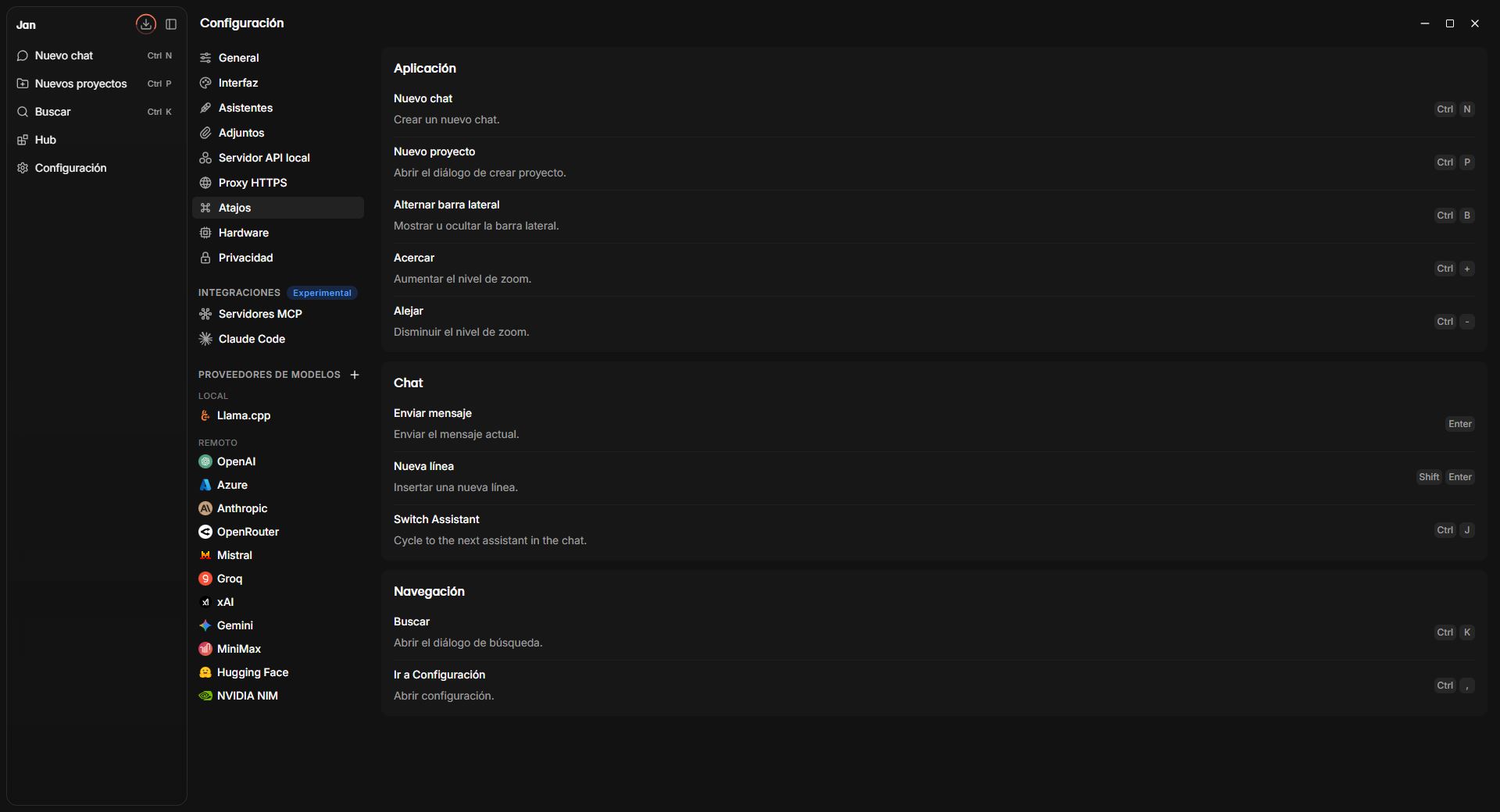
Task: Click the P key badge for Nuevo proyecto
Action: 1467,162
